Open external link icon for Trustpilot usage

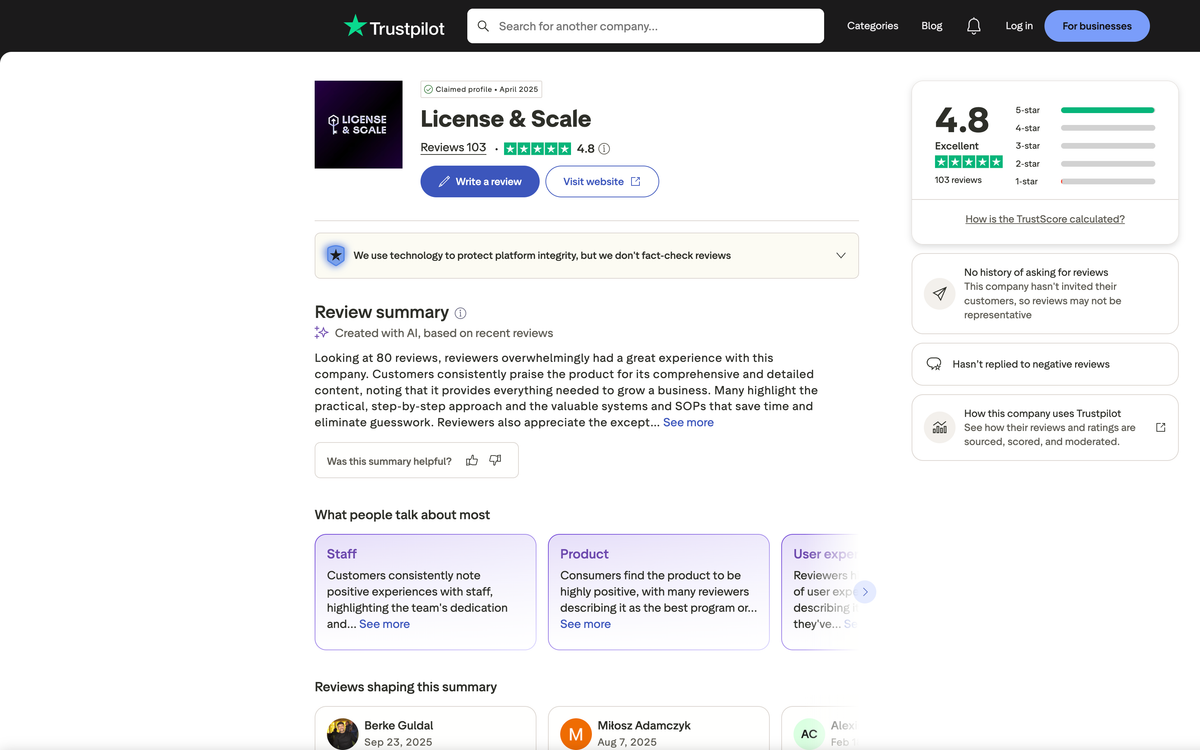(1160, 427)
